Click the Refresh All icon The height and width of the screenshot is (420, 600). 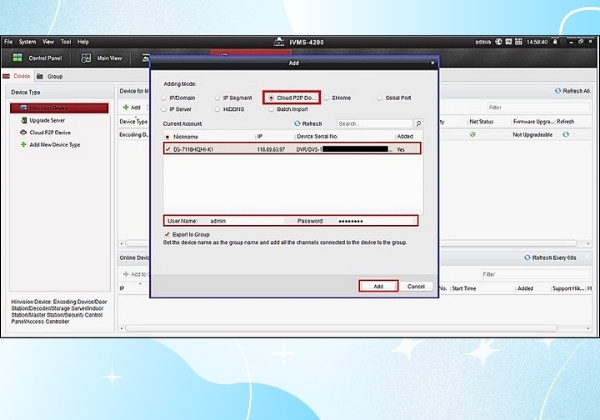[x=558, y=91]
